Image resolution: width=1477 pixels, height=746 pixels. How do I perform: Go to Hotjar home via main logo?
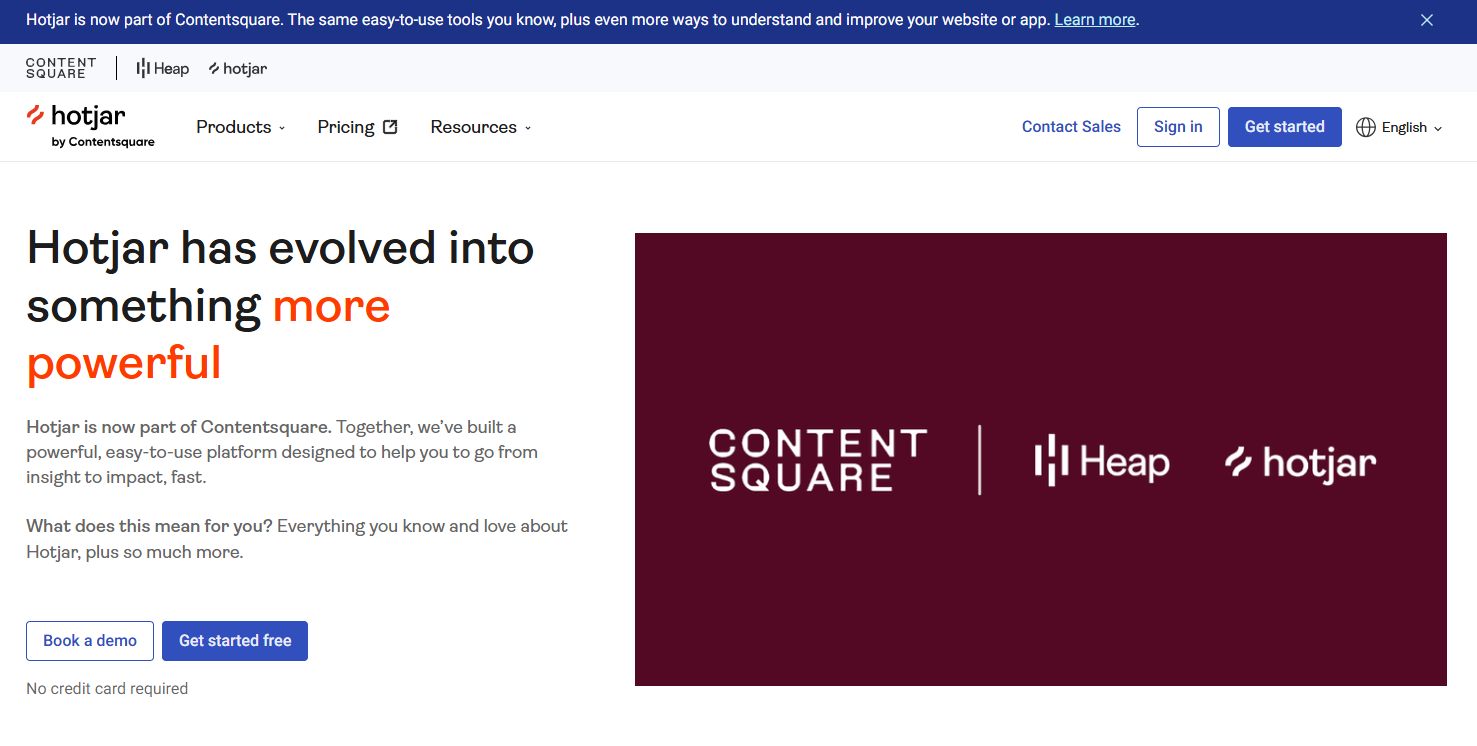[x=90, y=126]
